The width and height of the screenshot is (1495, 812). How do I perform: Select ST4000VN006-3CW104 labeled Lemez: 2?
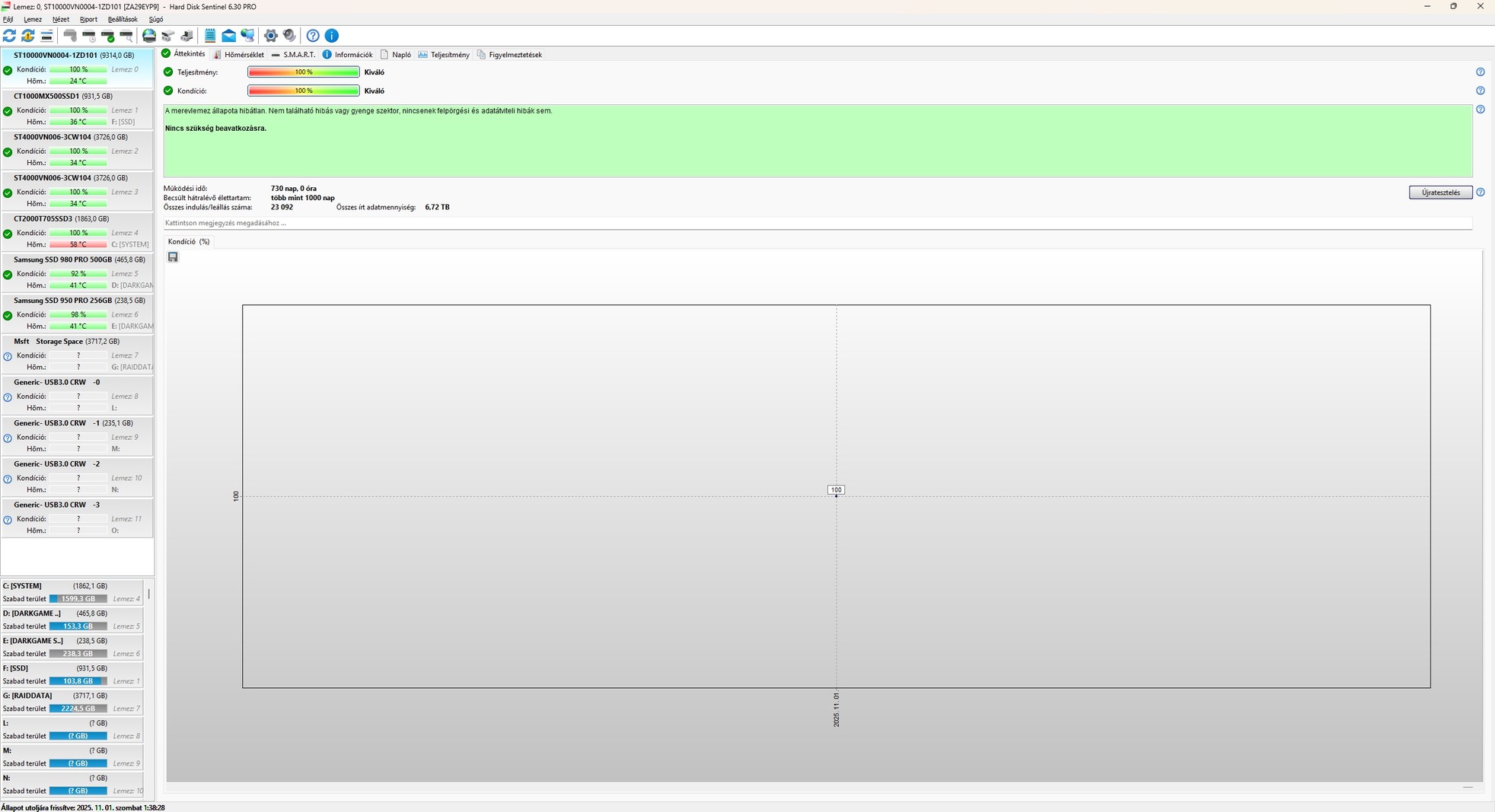click(77, 150)
